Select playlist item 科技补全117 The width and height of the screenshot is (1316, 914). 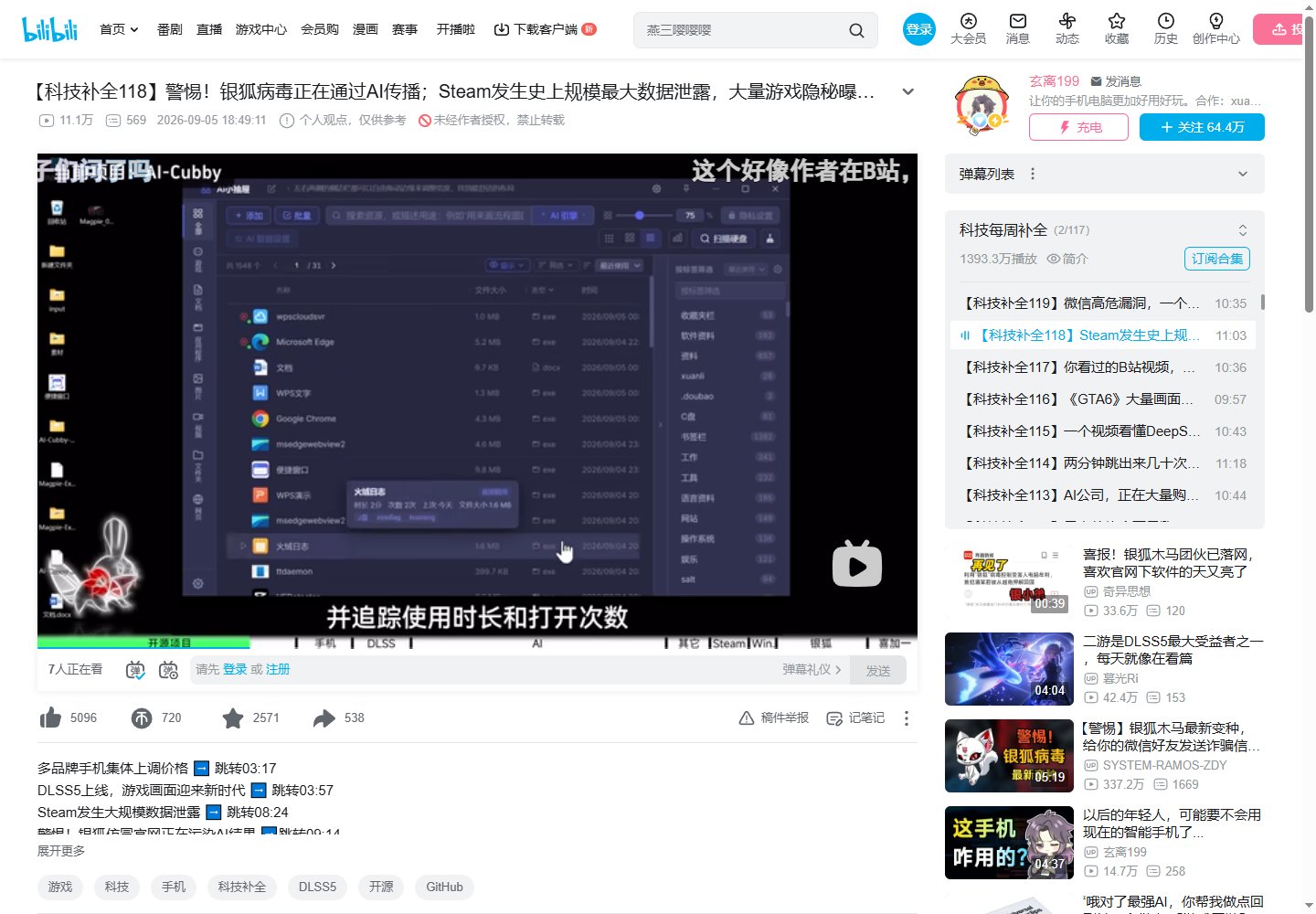pyautogui.click(x=1103, y=367)
